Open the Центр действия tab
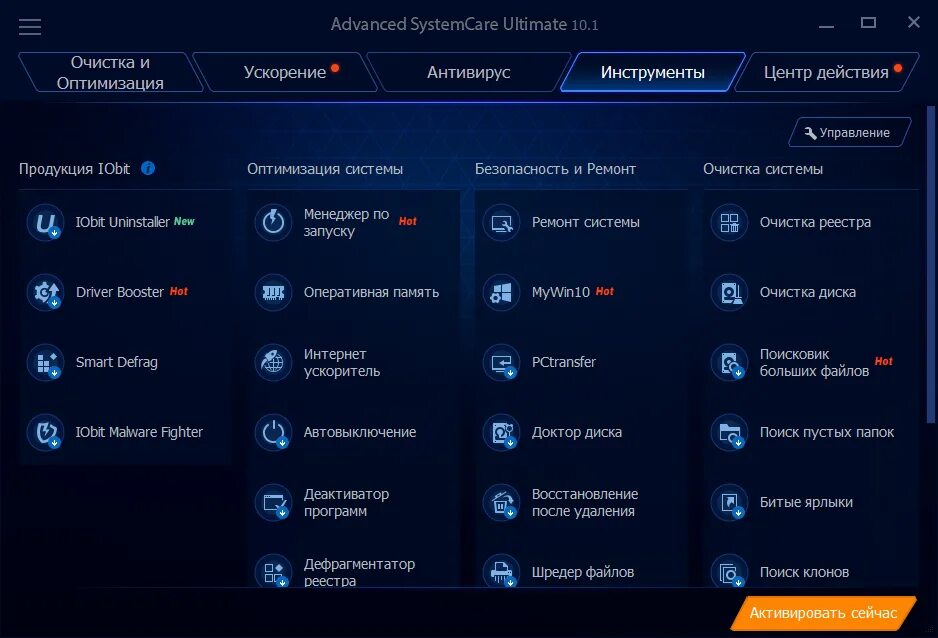938x638 pixels. click(826, 72)
